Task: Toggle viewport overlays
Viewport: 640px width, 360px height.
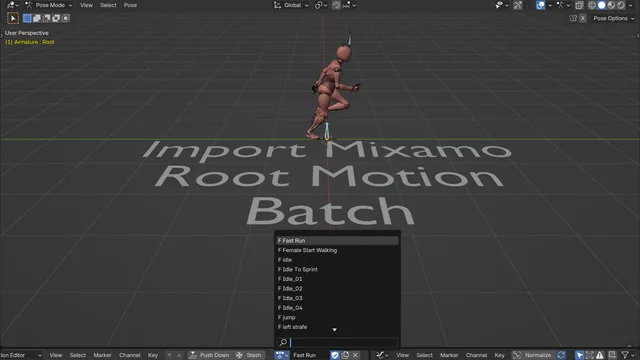Action: (x=540, y=5)
